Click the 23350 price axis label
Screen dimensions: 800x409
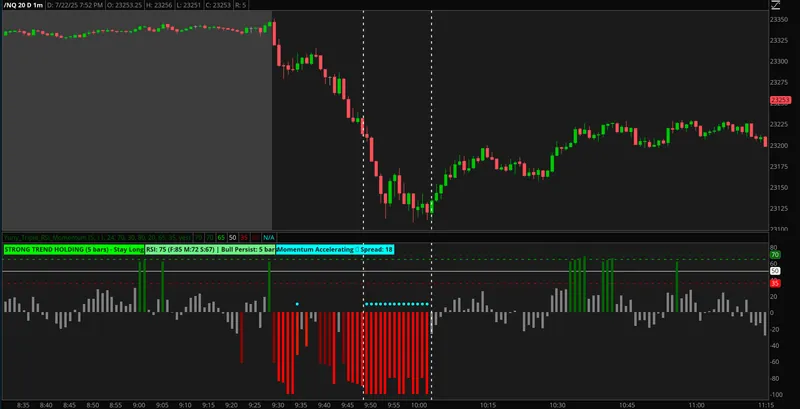tap(780, 19)
